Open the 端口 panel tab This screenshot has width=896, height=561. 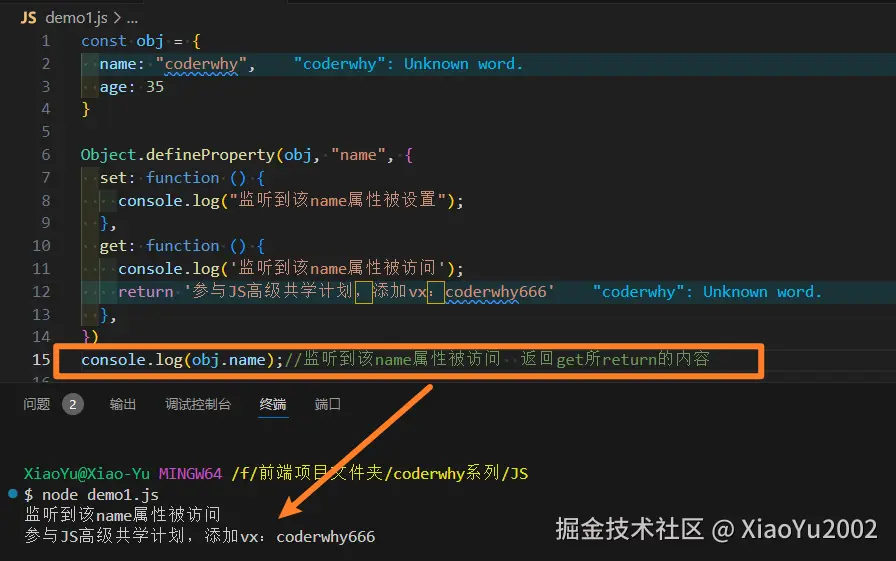327,404
